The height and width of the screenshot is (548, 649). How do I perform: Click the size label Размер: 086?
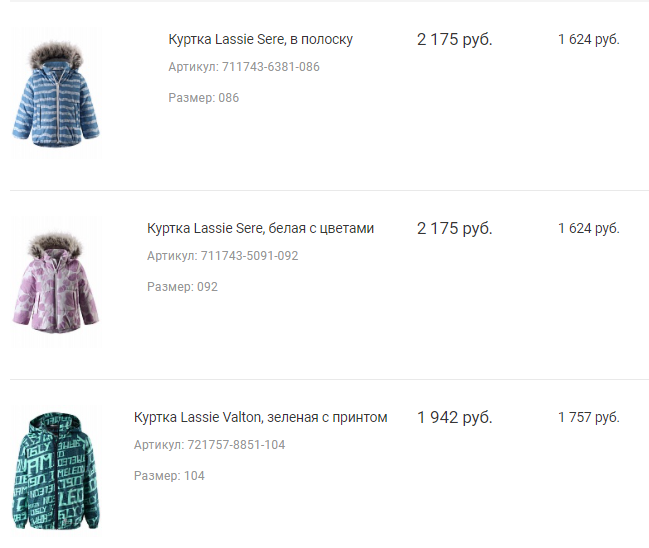[204, 98]
